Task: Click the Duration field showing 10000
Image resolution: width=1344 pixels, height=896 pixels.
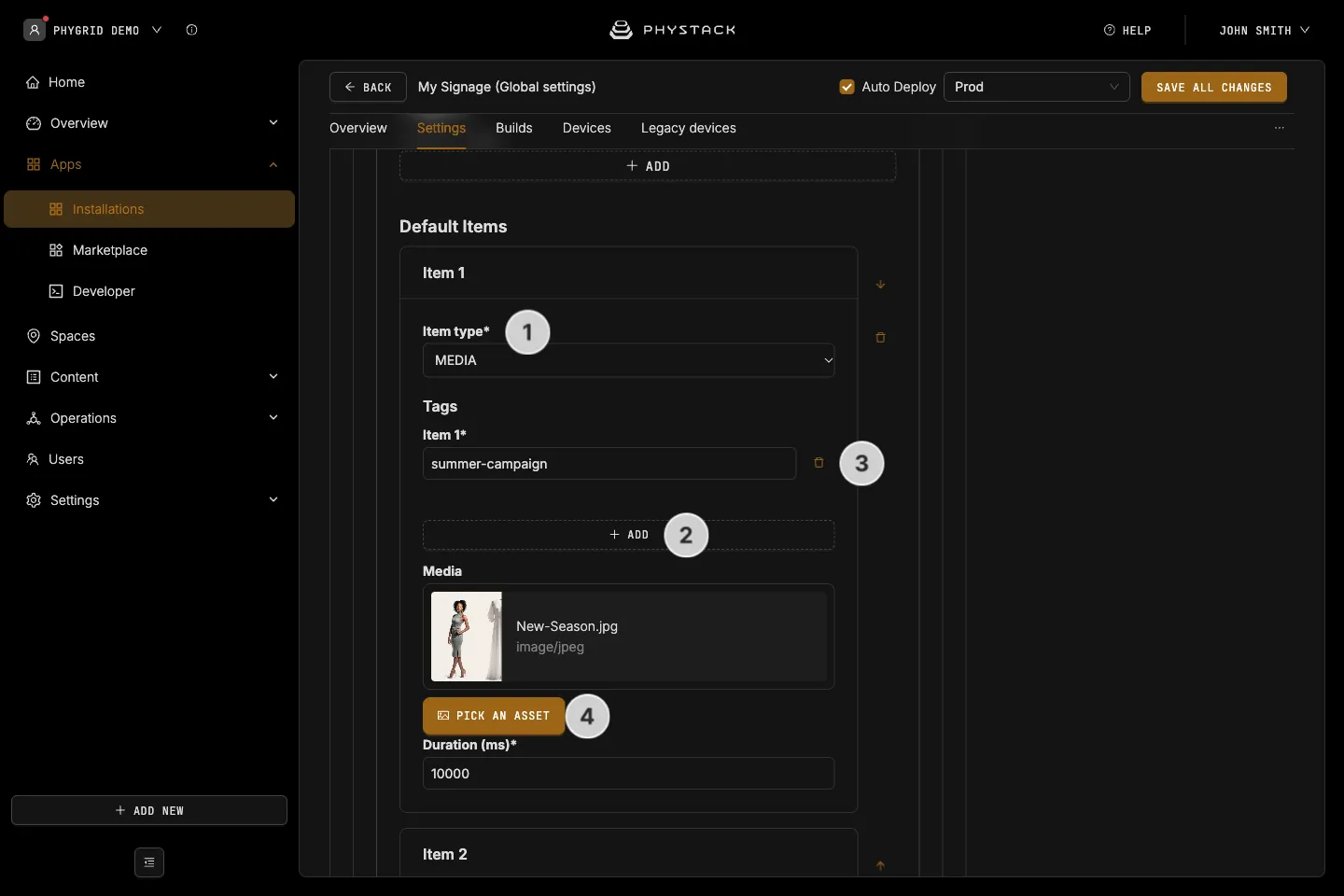Action: point(628,774)
